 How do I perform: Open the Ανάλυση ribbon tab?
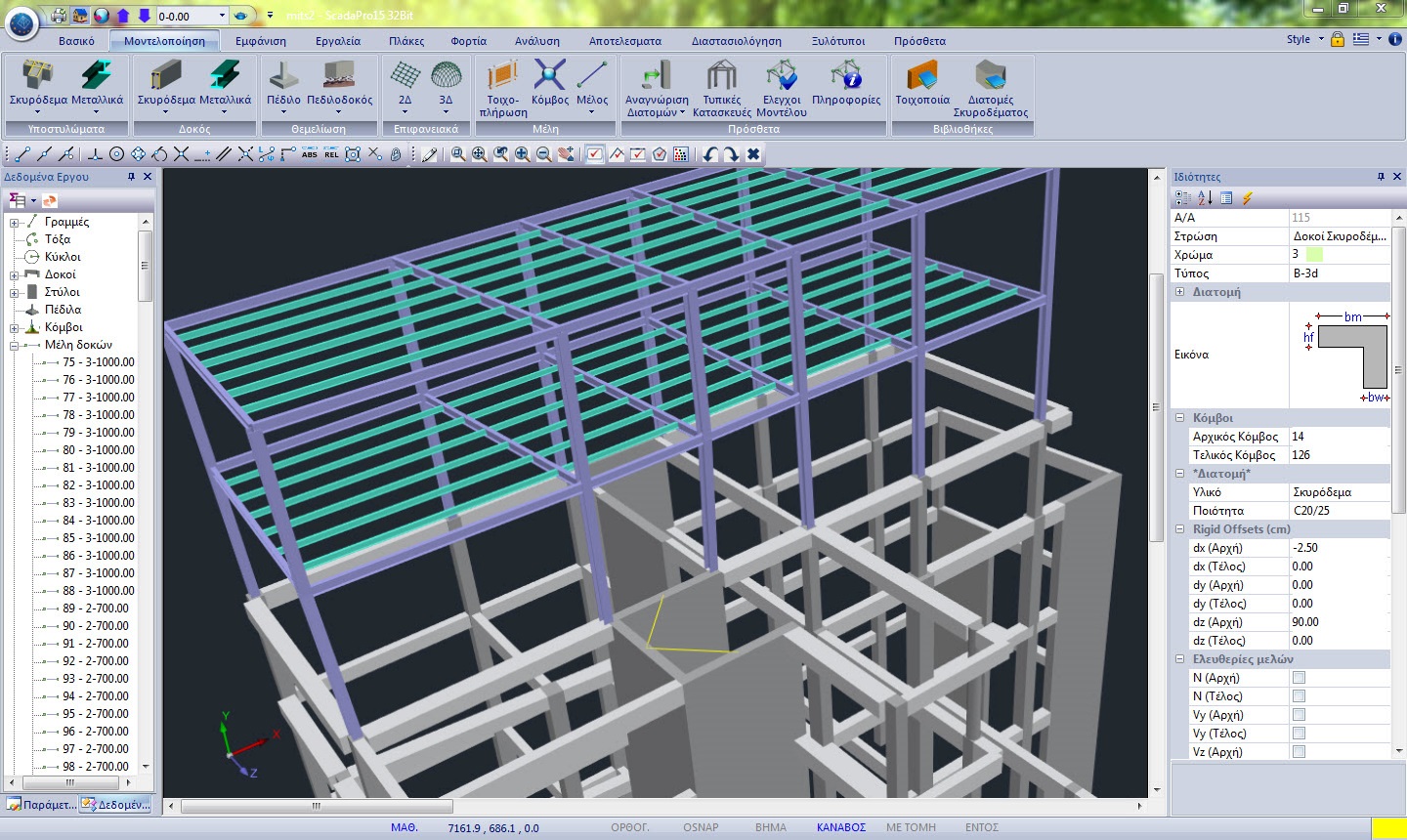(x=537, y=41)
